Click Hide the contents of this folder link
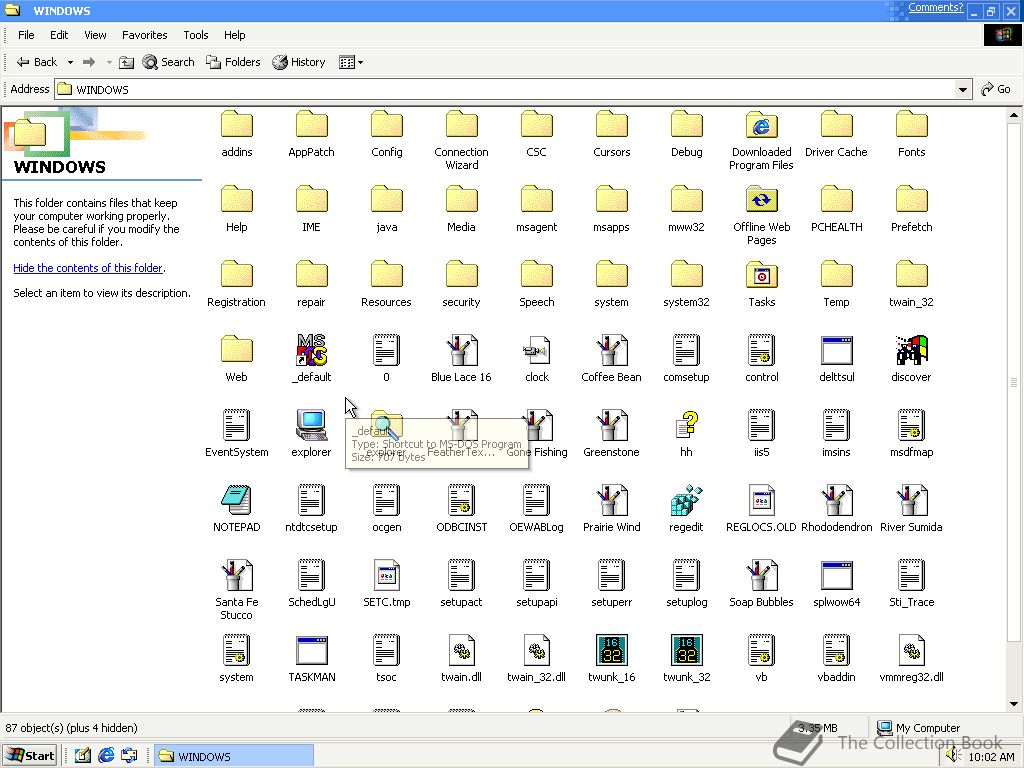This screenshot has height=768, width=1024. coord(88,268)
